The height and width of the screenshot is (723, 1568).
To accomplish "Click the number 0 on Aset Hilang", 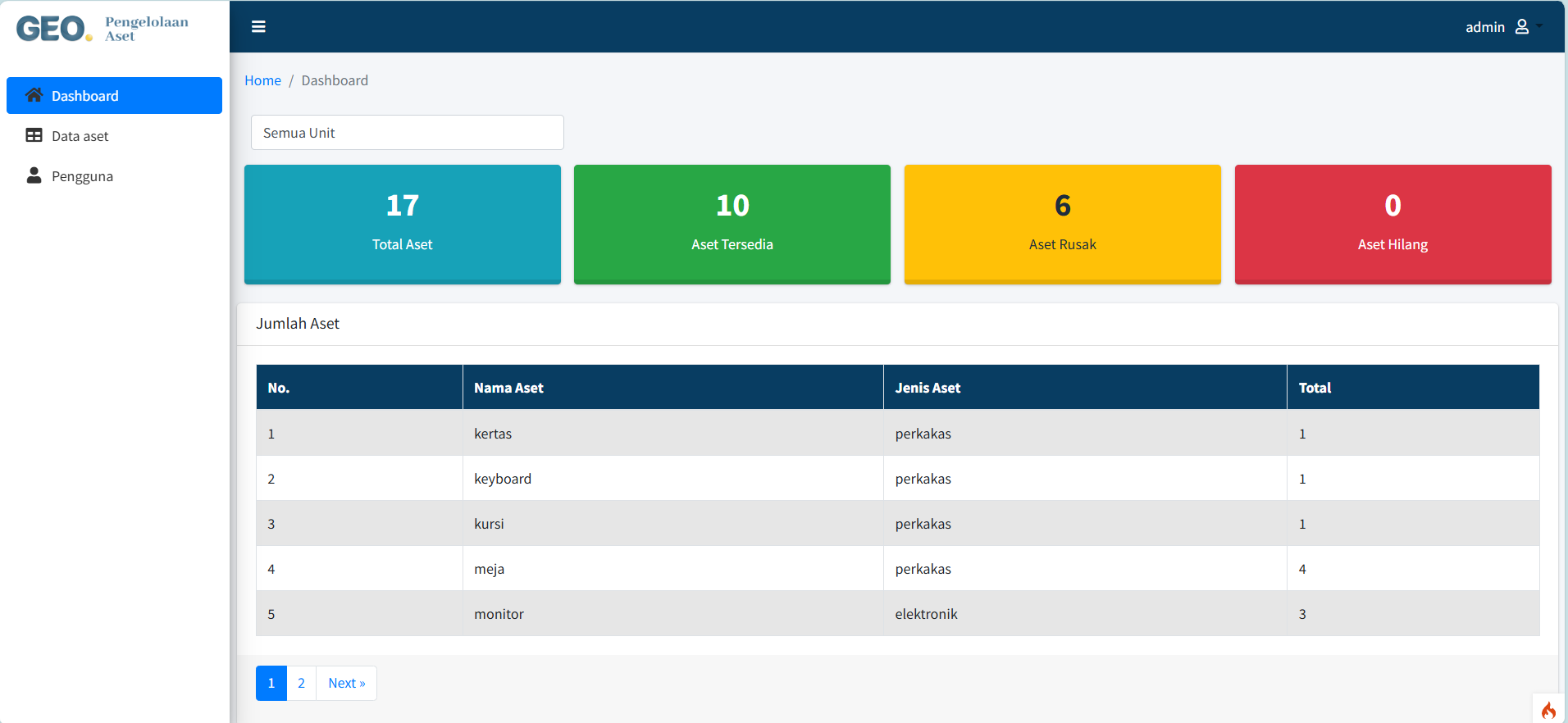I will 1393,205.
